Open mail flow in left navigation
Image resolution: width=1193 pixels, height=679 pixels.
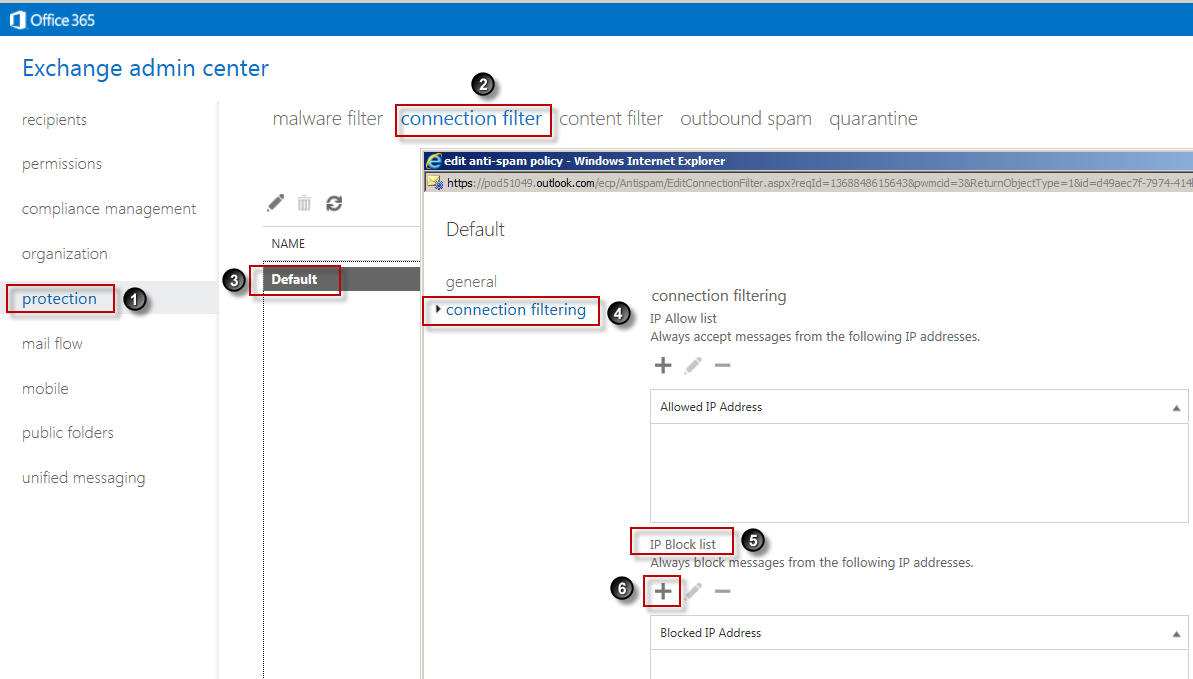click(x=52, y=343)
